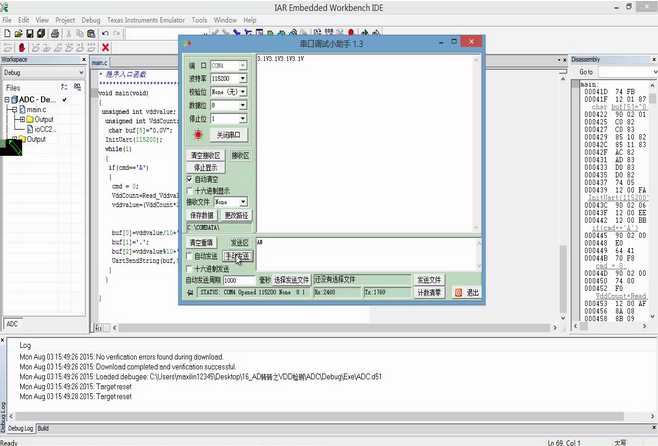Click the 计数清零 button

pos(429,292)
